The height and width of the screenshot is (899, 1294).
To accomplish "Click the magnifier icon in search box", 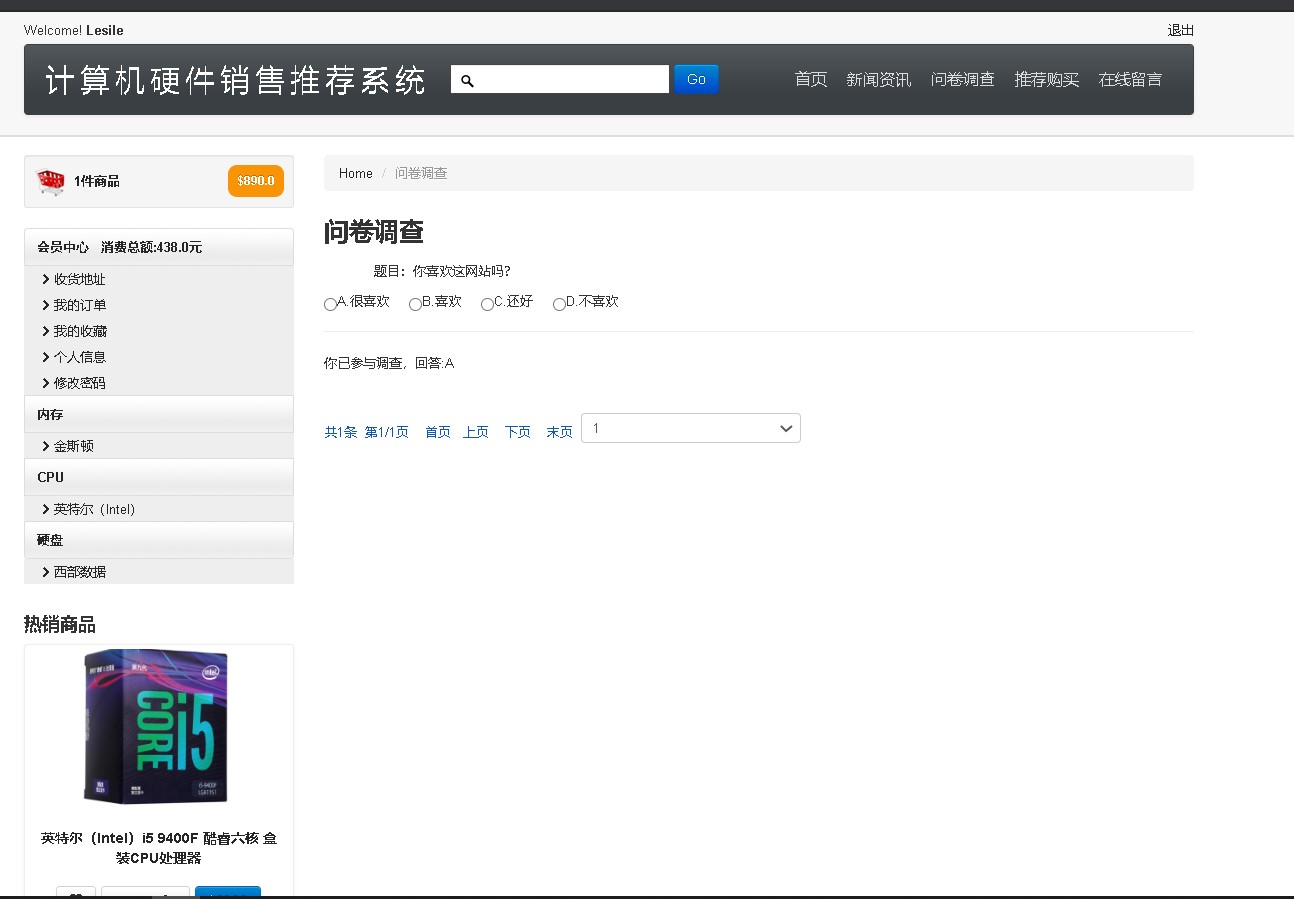I will coord(466,80).
